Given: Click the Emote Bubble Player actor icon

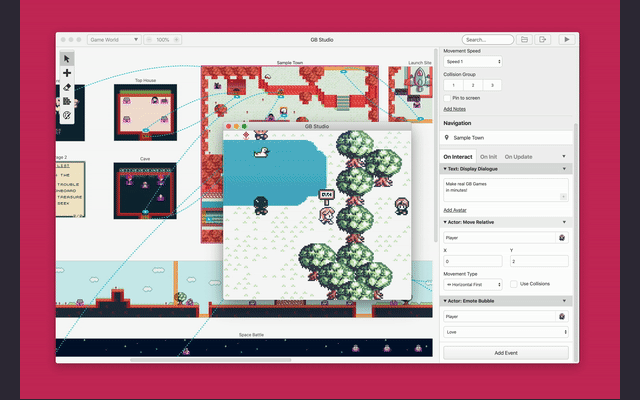Looking at the screenshot, I should (562, 316).
